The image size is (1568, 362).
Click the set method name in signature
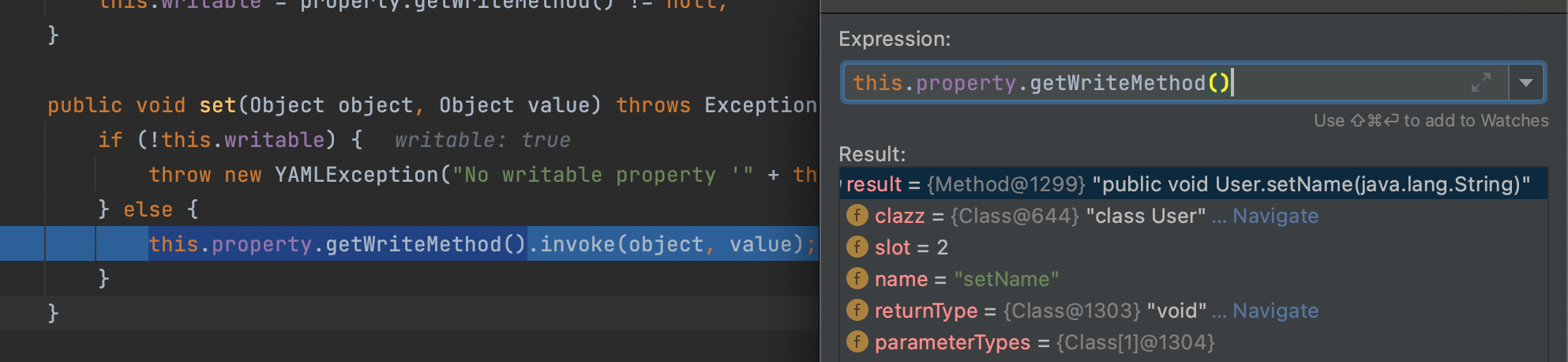(217, 105)
